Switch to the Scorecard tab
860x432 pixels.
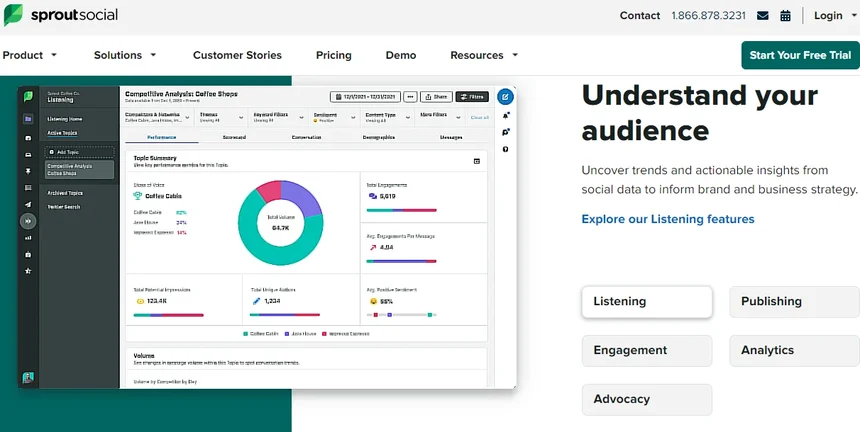click(234, 137)
